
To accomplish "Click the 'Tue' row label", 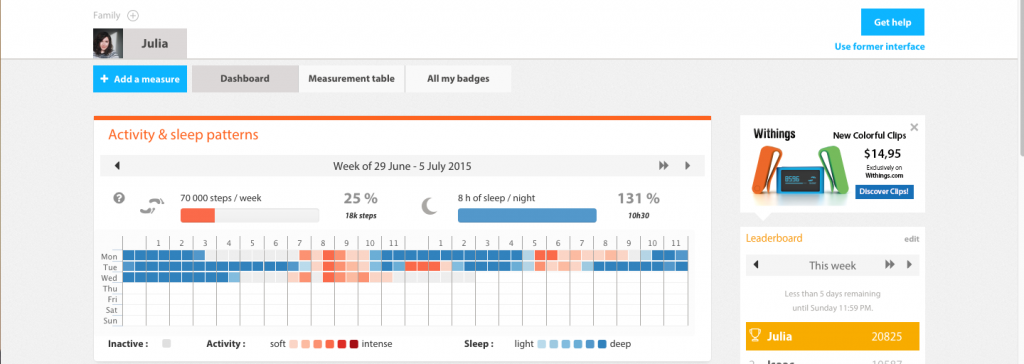I will pyautogui.click(x=110, y=267).
